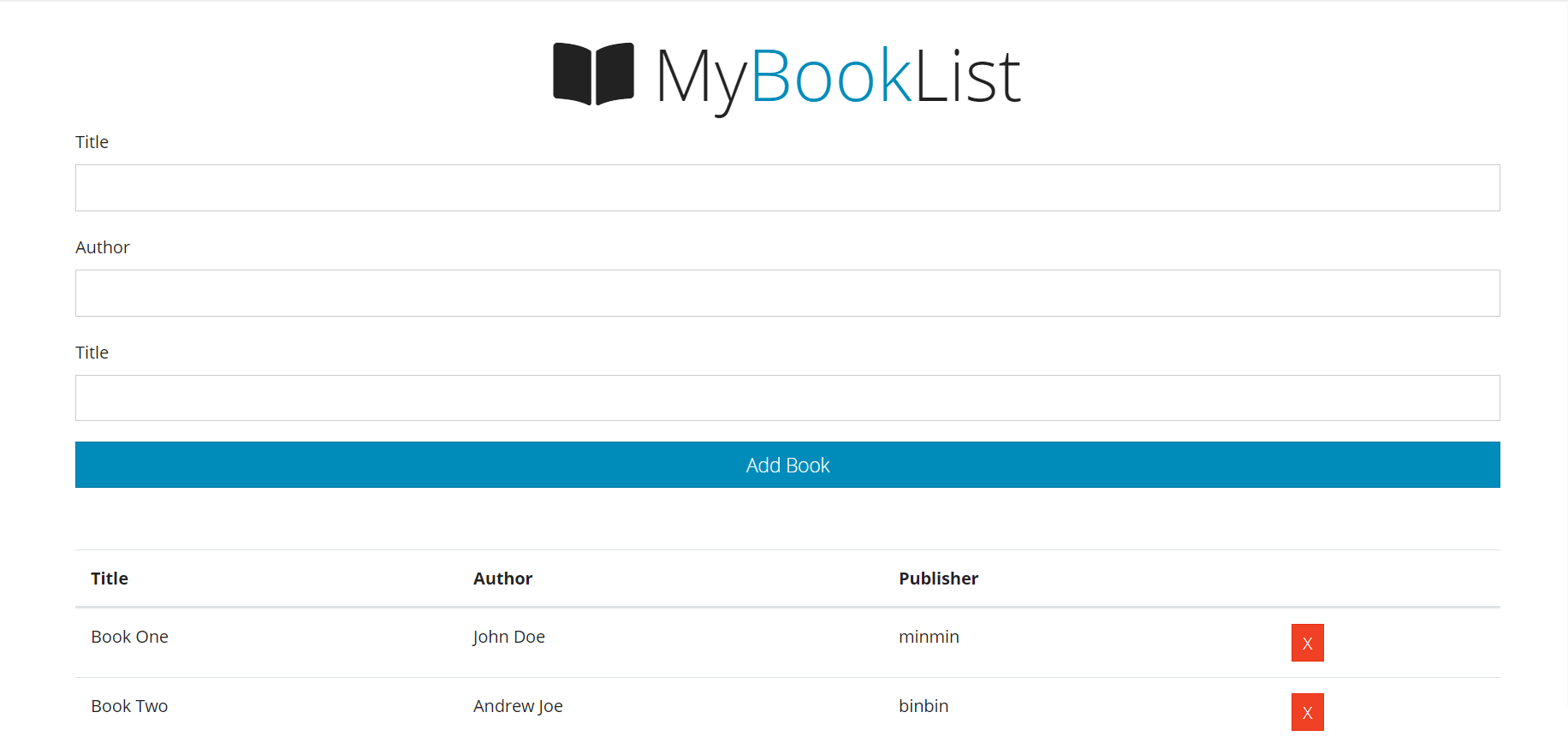This screenshot has width=1568, height=736.
Task: Click the Publisher column header
Action: click(938, 579)
